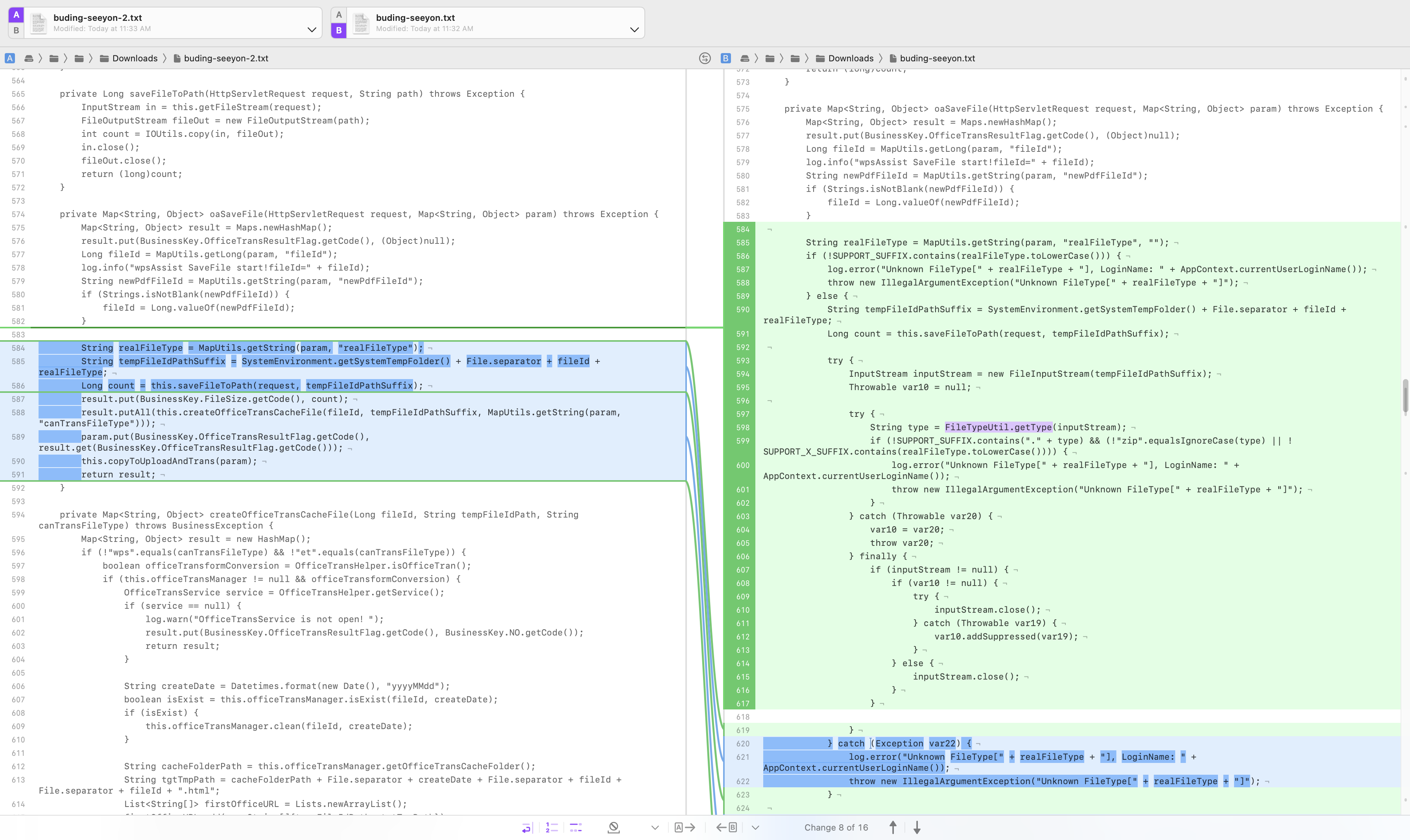Toggle the invisible characters icon
The width and height of the screenshot is (1410, 840).
(576, 827)
